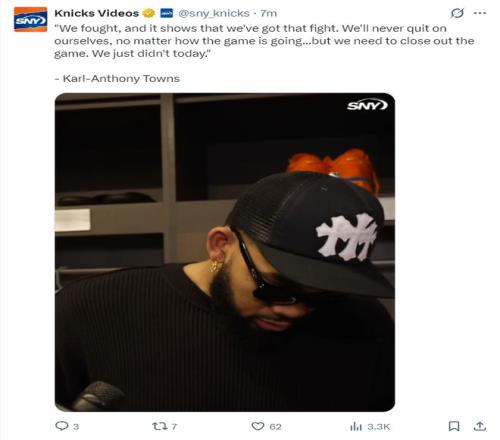The height and width of the screenshot is (440, 500).
Task: Click the share upload icon
Action: point(480,426)
